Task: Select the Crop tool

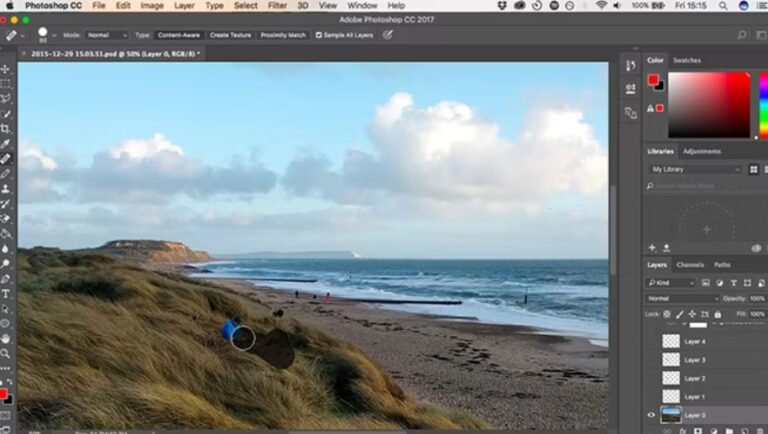Action: click(6, 129)
